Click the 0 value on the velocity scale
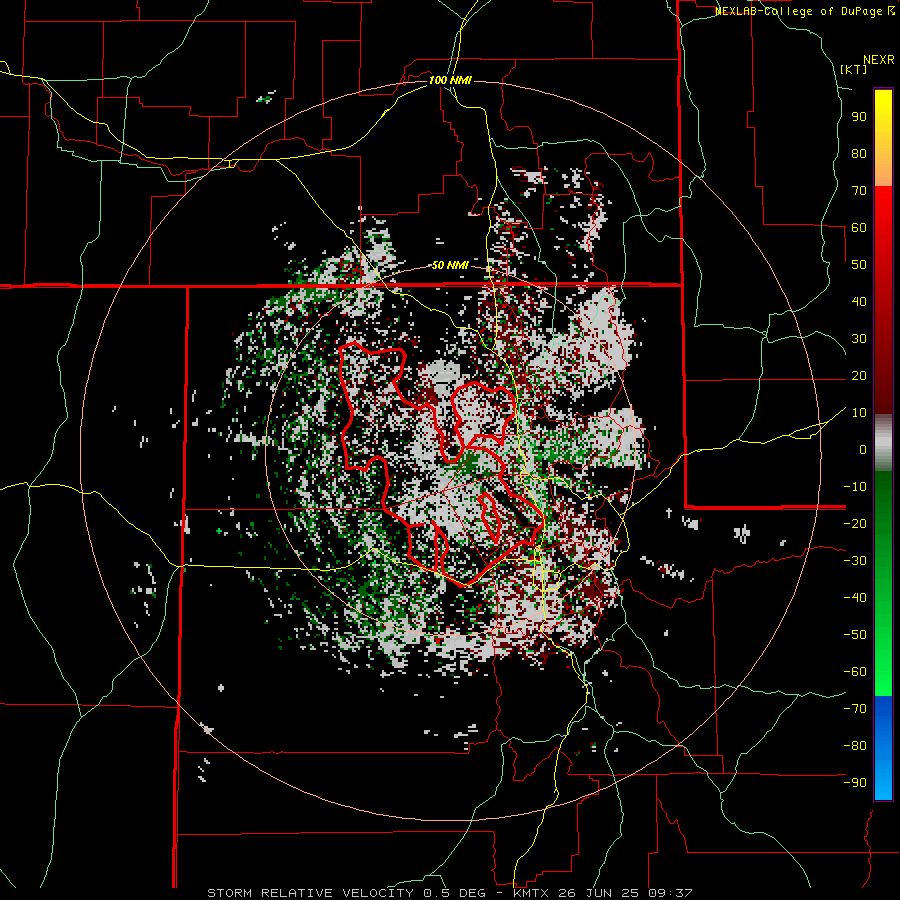The image size is (900, 900). coord(863,450)
